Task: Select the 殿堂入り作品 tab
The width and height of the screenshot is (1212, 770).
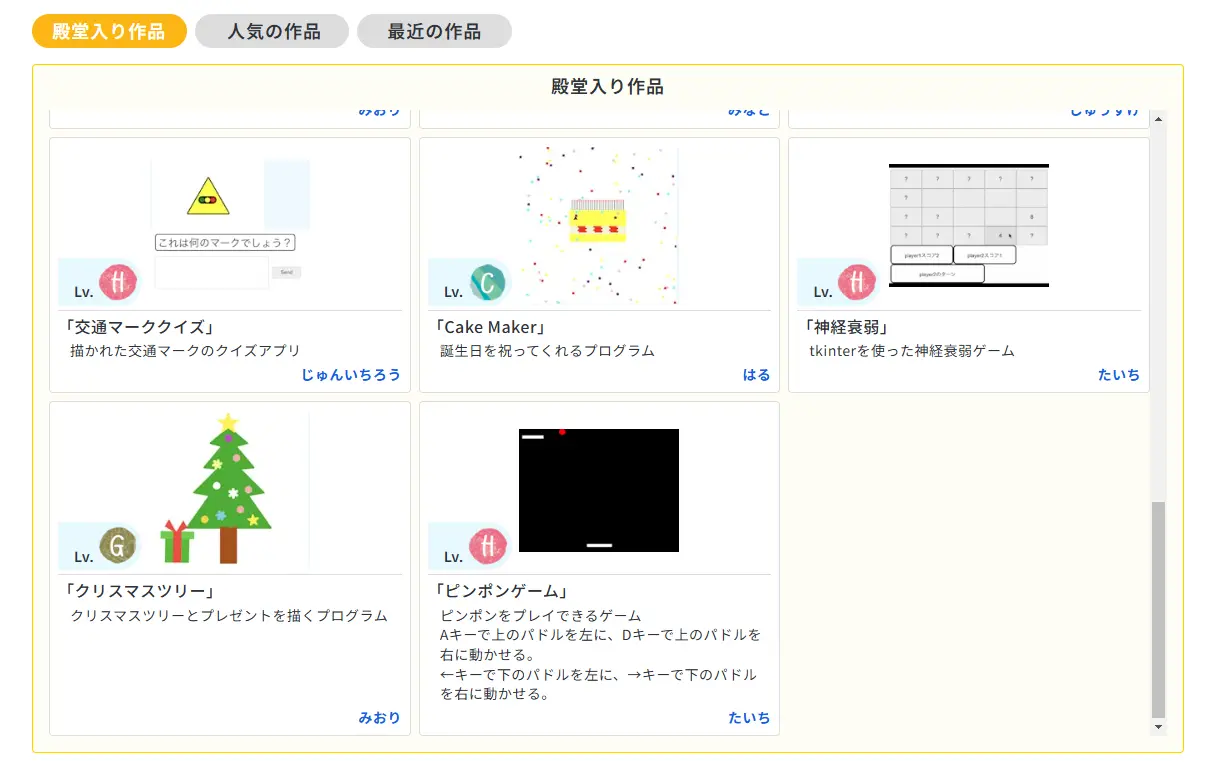Action: [109, 31]
